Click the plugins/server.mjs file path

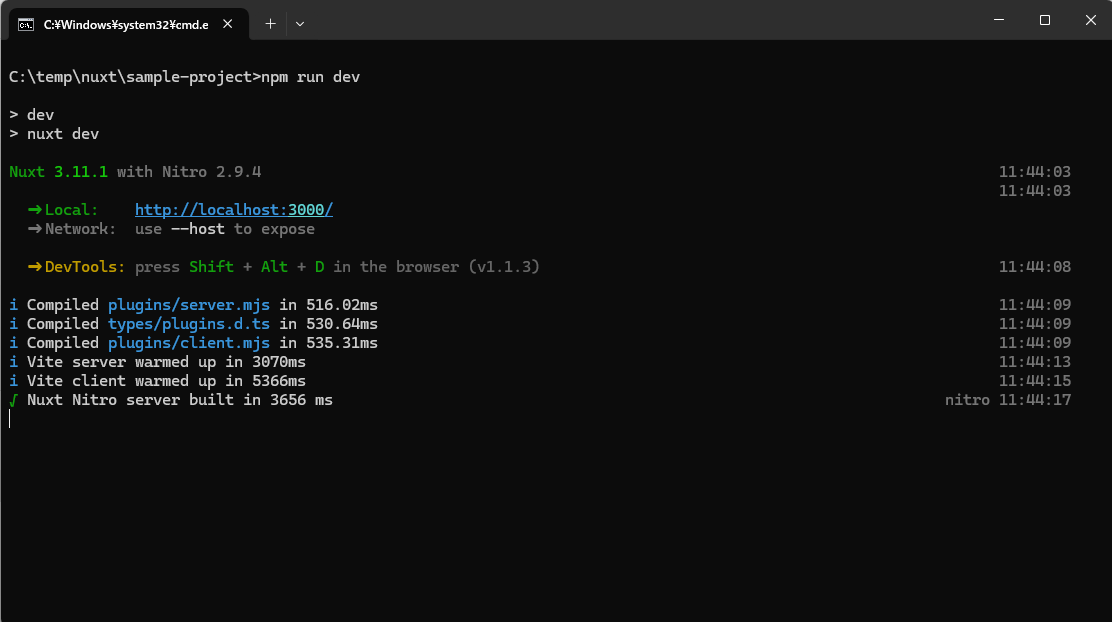pyautogui.click(x=189, y=305)
